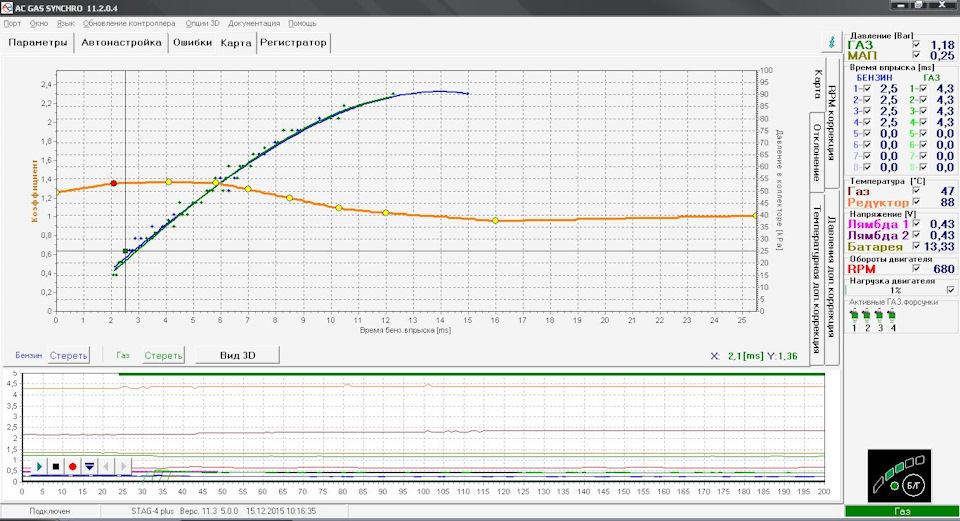Image resolution: width=960 pixels, height=521 pixels.
Task: Open the Помощь menu
Action: (302, 23)
